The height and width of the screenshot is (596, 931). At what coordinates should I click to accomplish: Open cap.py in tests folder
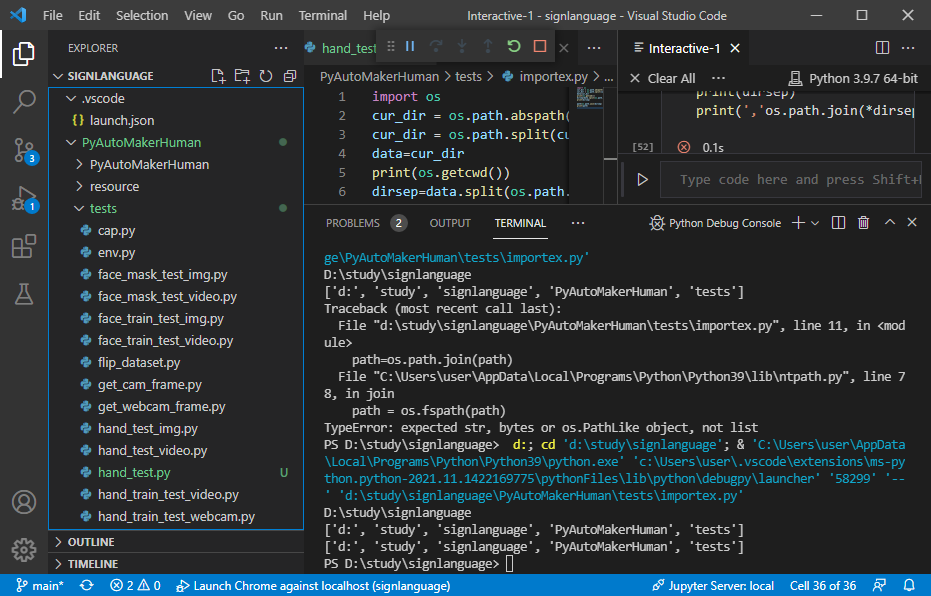(x=175, y=230)
